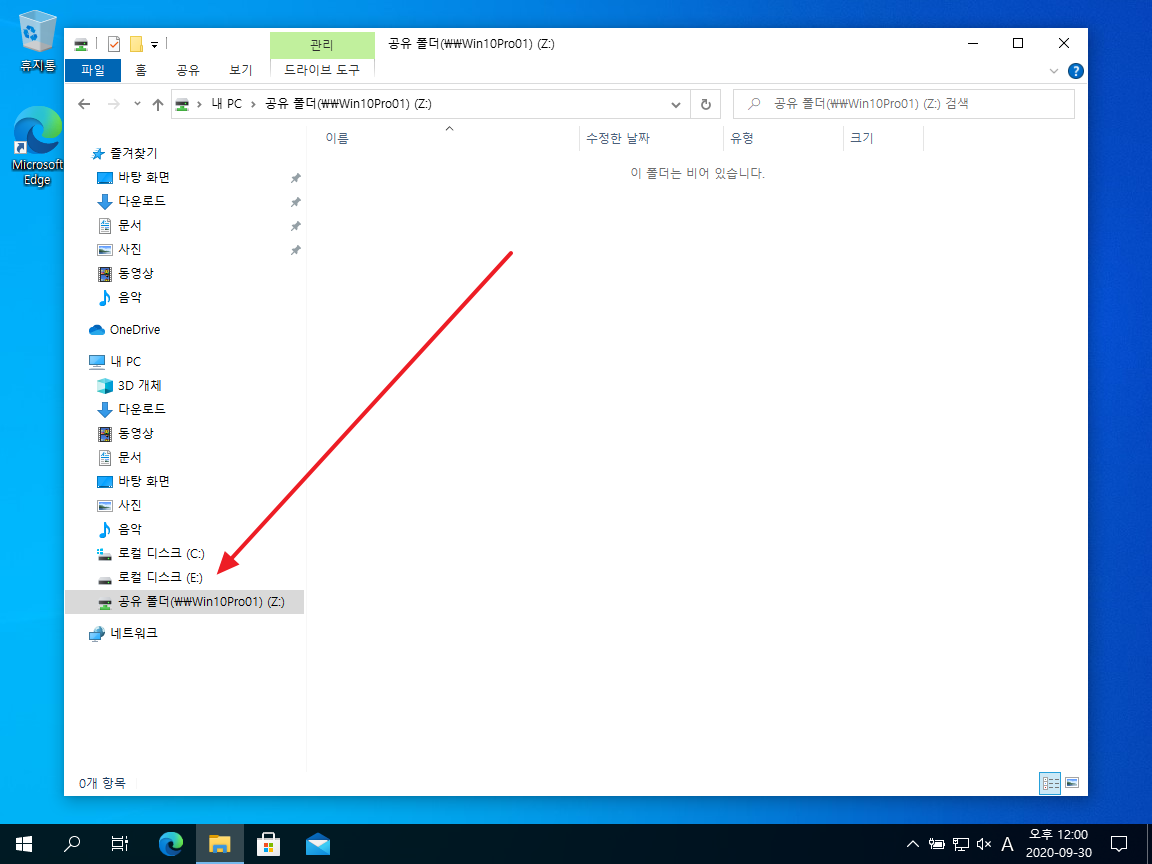The height and width of the screenshot is (864, 1152).
Task: Go forward with the right arrow button
Action: point(113,104)
